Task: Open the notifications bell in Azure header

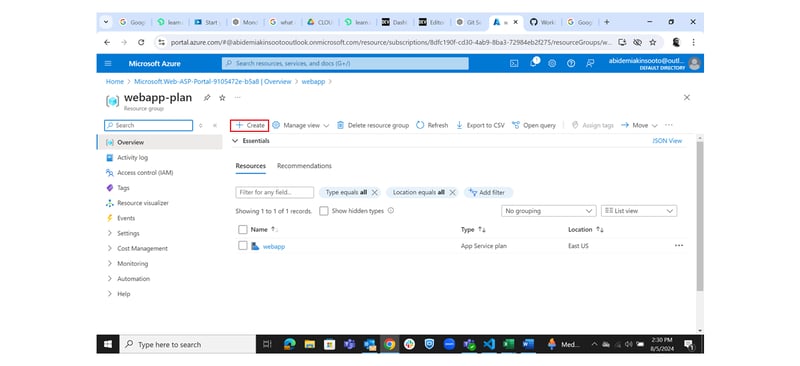Action: point(534,63)
